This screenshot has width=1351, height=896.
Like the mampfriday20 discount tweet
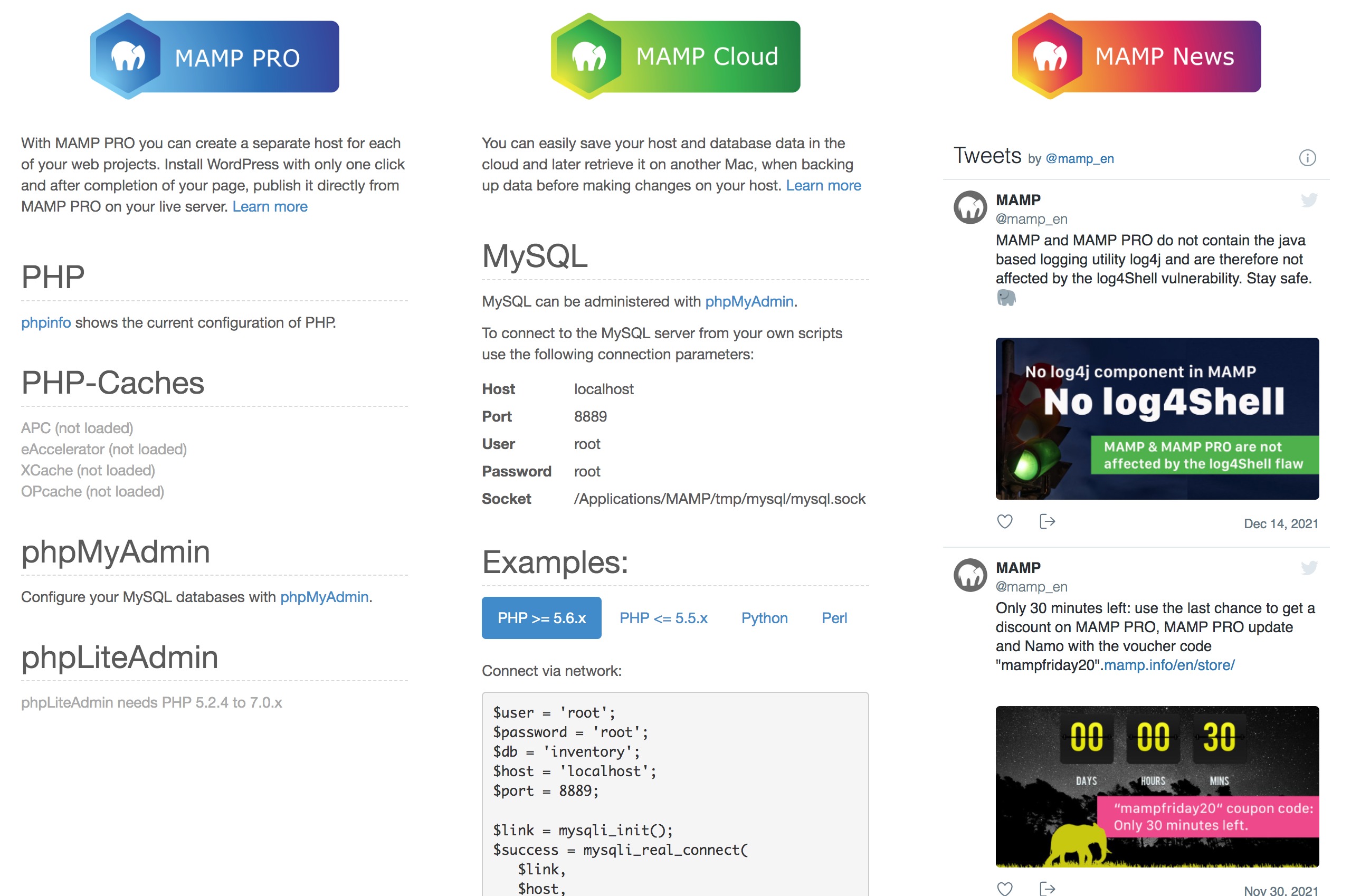tap(1005, 889)
